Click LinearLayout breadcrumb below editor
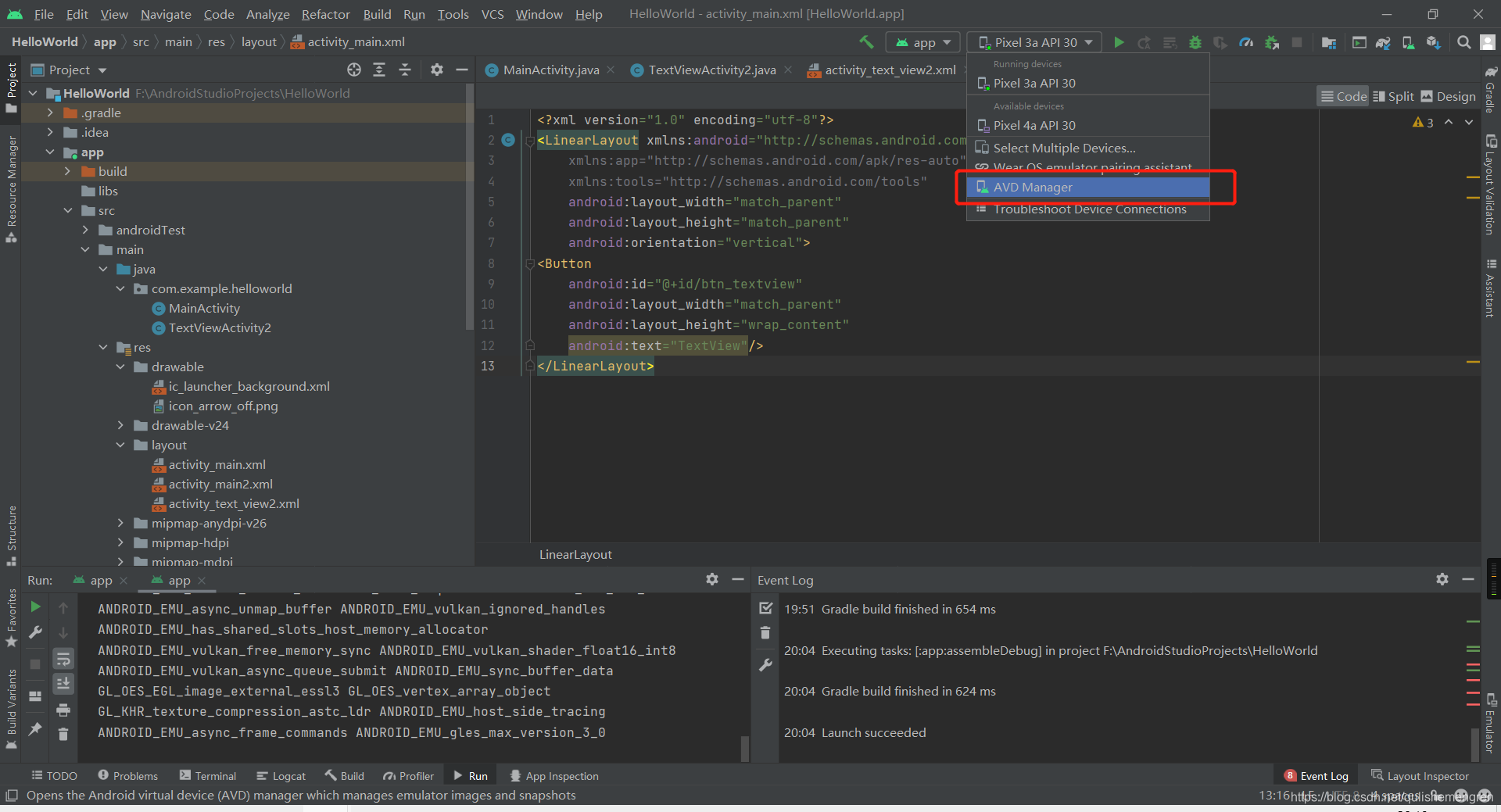Image resolution: width=1501 pixels, height=812 pixels. tap(575, 554)
